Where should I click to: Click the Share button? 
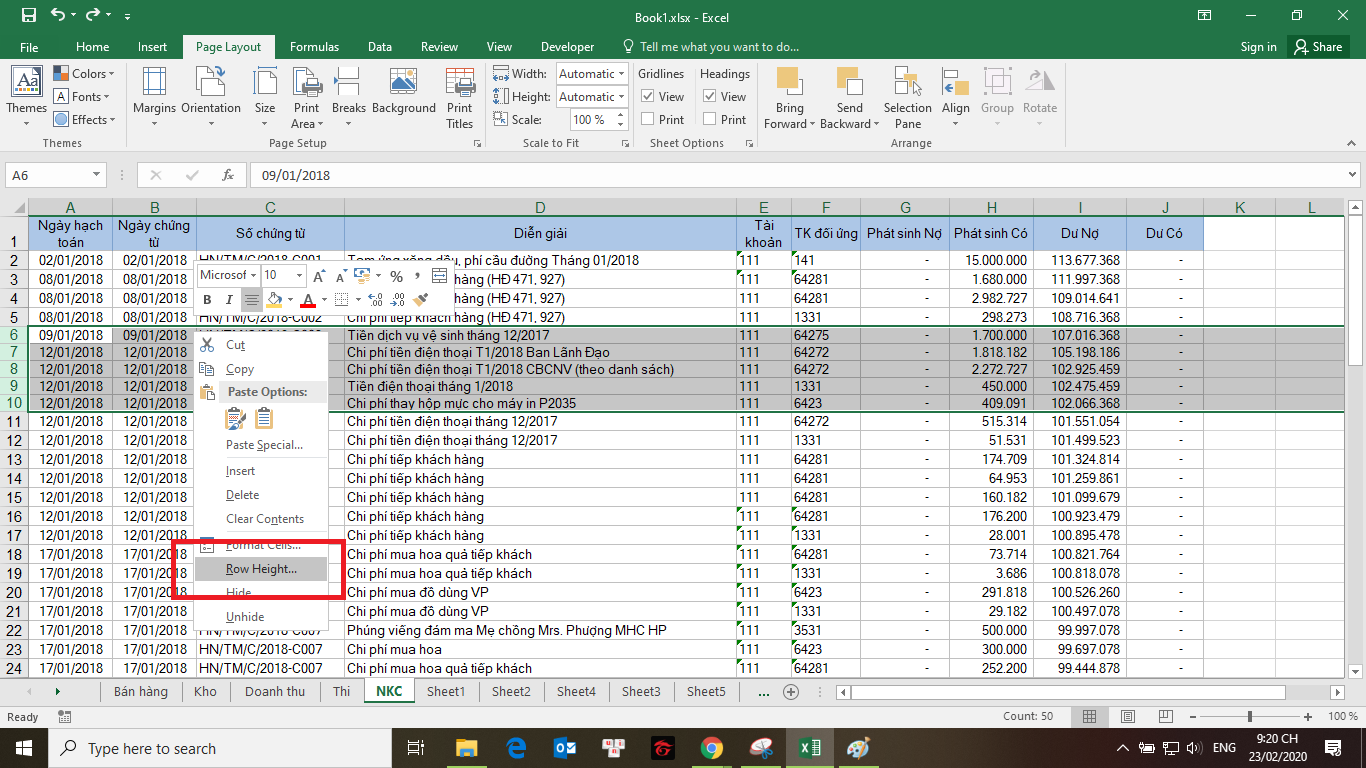point(1317,47)
